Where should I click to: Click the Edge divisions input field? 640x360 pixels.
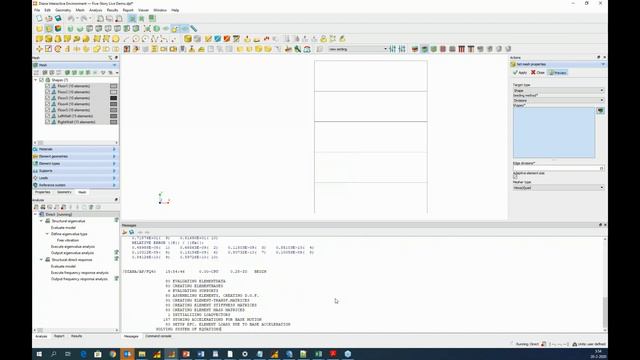pos(558,168)
